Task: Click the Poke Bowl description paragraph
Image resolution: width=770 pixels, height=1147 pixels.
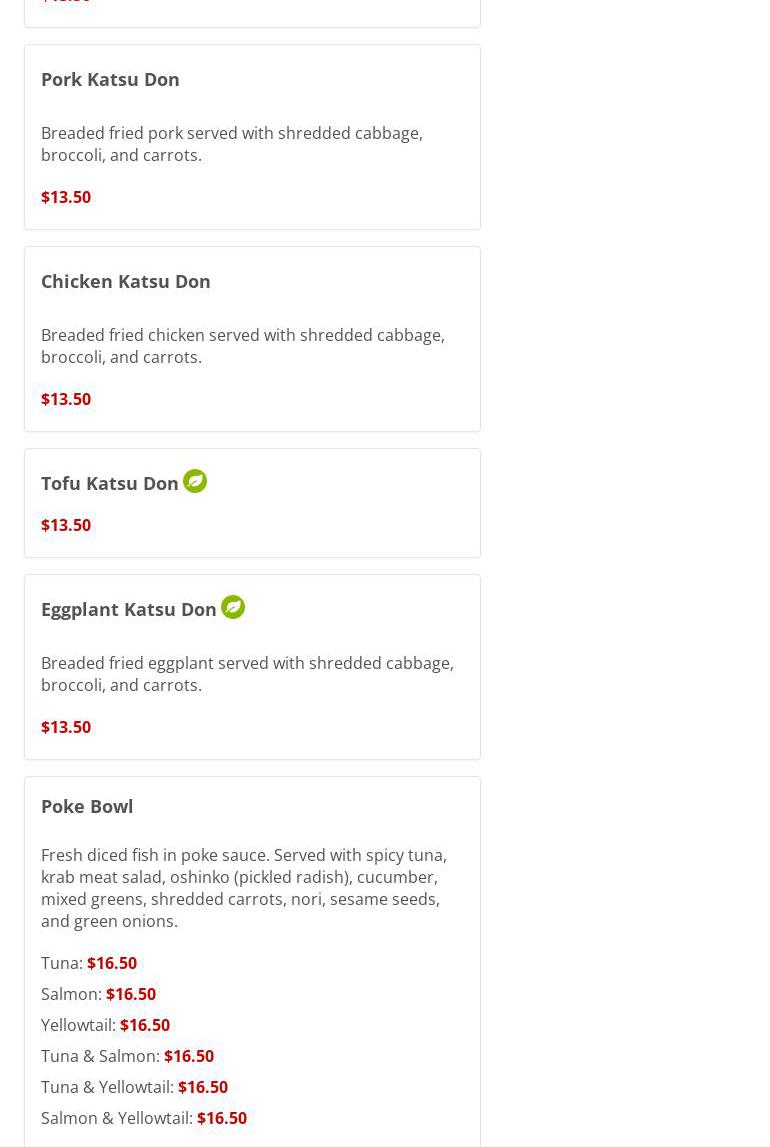Action: point(244,888)
